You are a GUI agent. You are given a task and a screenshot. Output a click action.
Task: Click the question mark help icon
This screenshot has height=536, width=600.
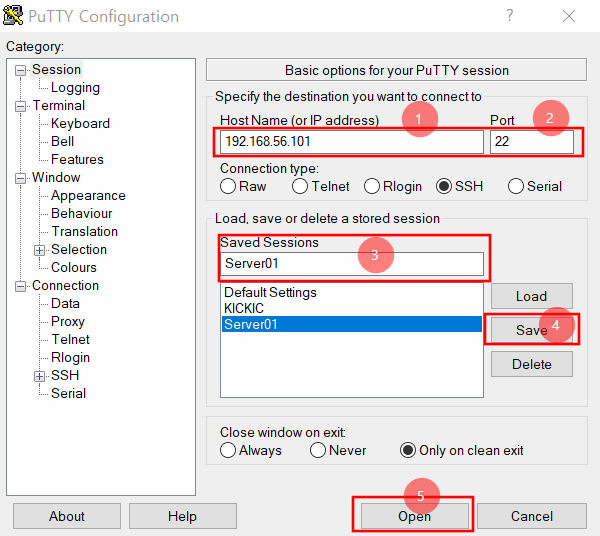click(x=510, y=16)
